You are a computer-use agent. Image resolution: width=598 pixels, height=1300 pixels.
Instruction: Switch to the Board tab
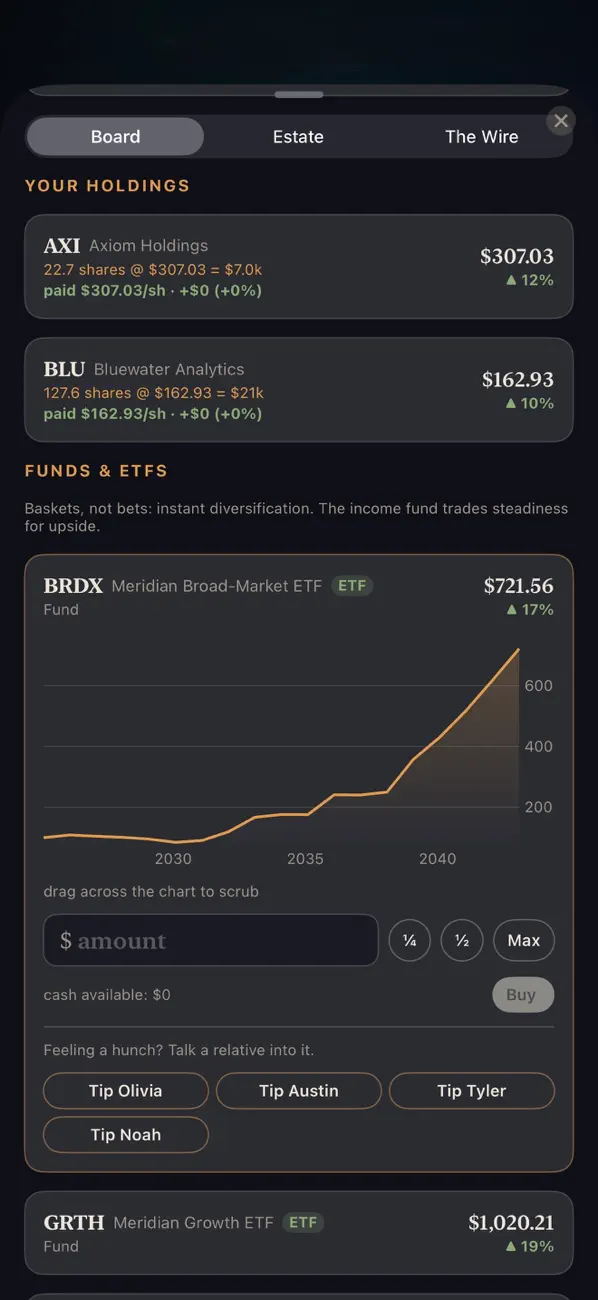coord(115,137)
